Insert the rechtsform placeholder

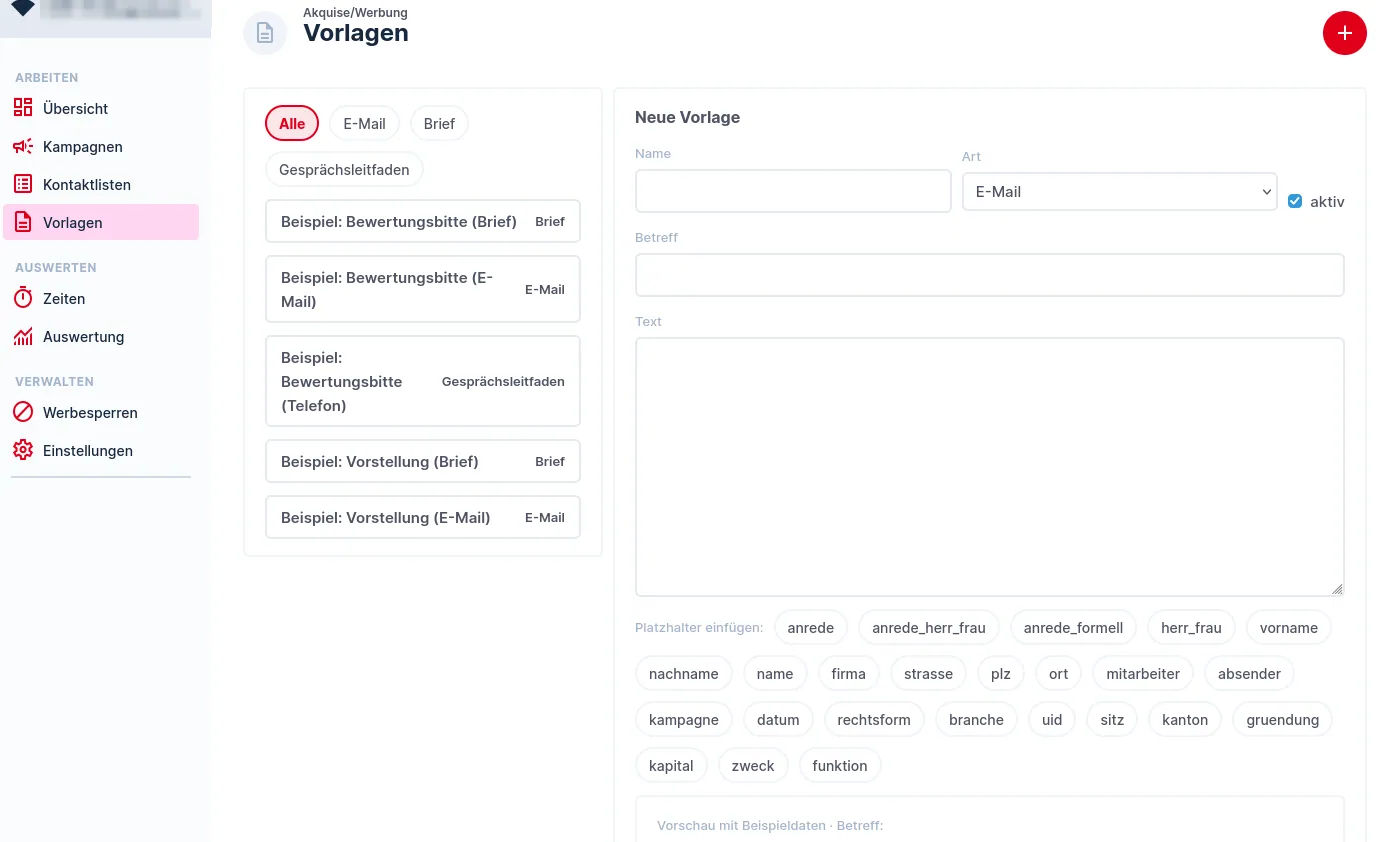(874, 719)
